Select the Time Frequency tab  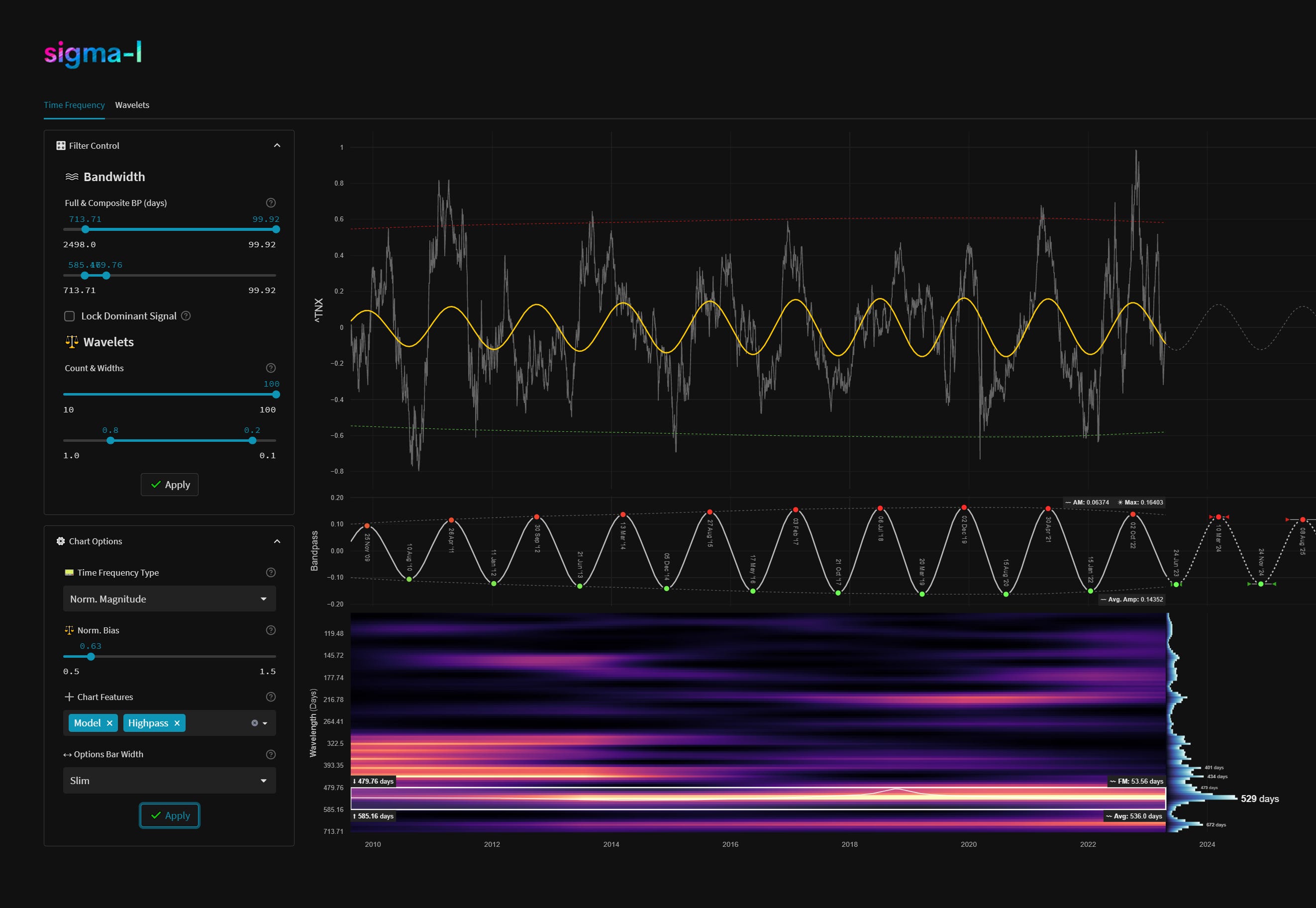click(x=74, y=105)
